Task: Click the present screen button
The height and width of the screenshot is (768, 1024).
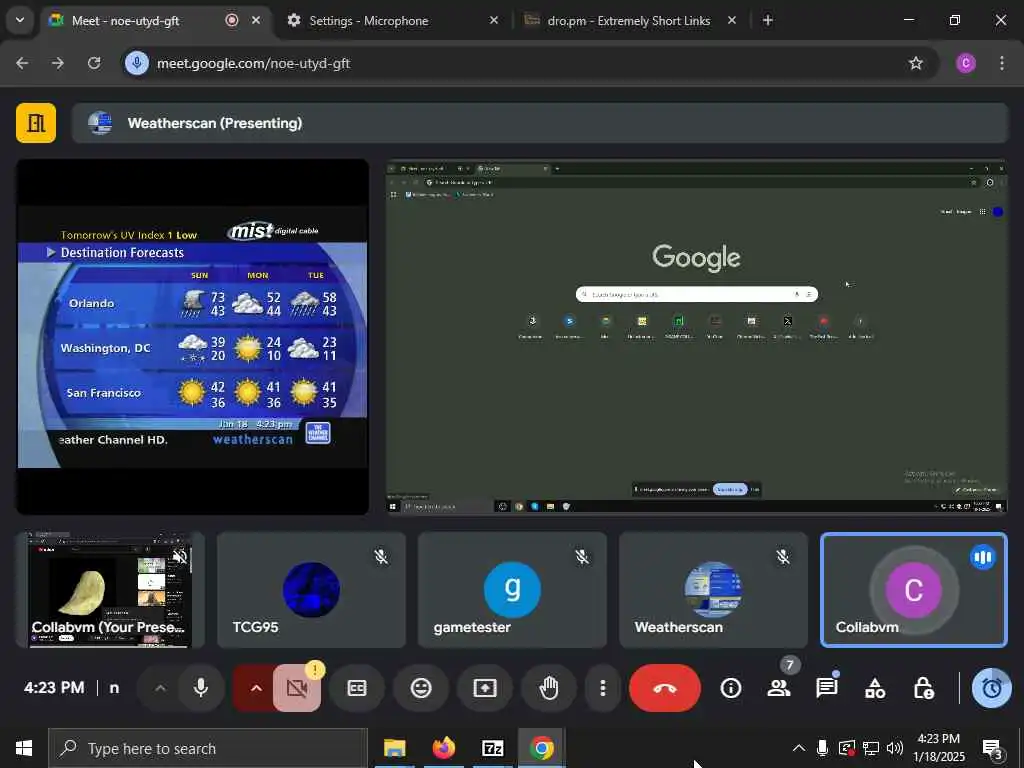Action: (x=485, y=688)
